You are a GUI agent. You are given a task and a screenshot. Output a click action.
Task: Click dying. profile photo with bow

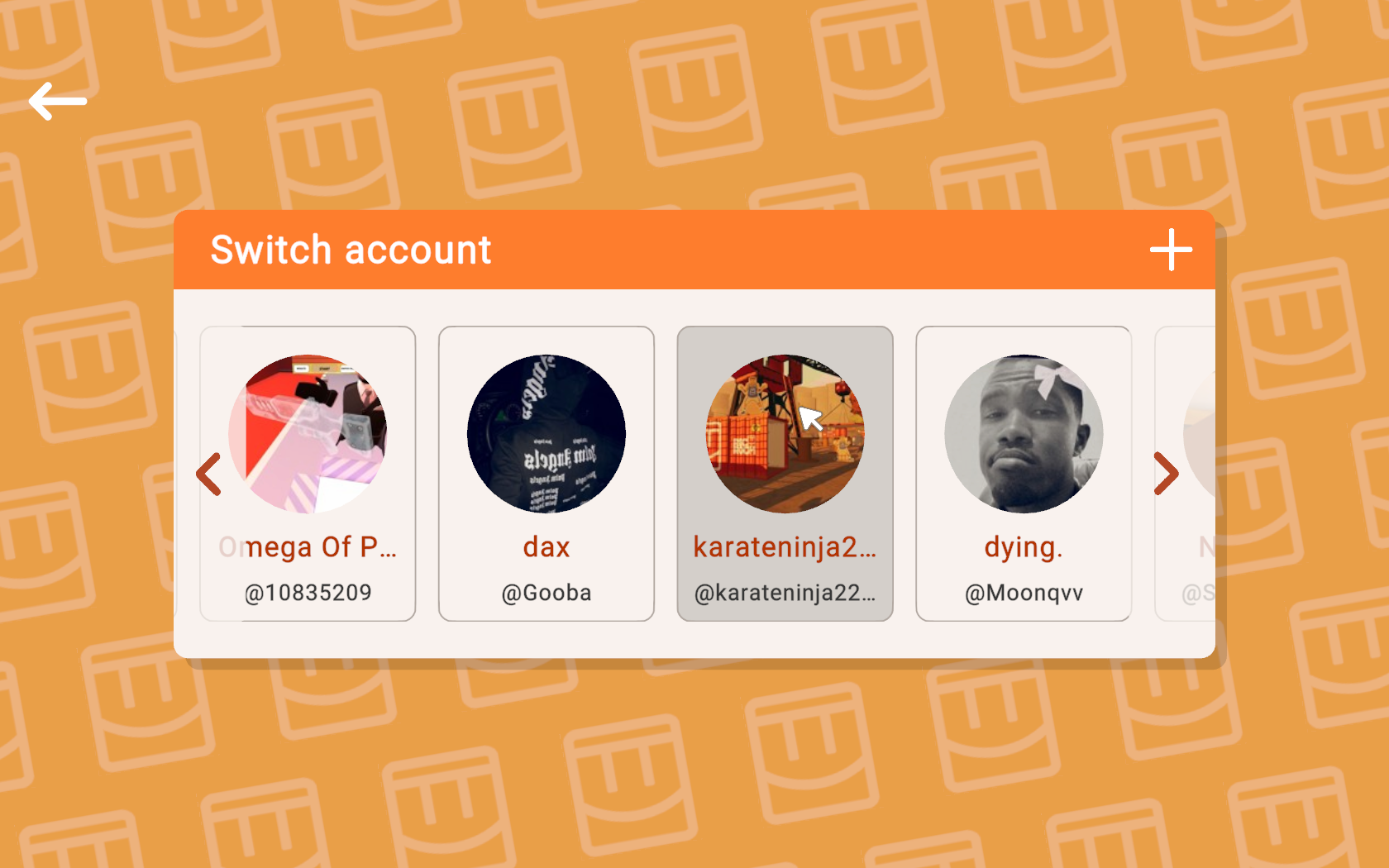click(1024, 434)
